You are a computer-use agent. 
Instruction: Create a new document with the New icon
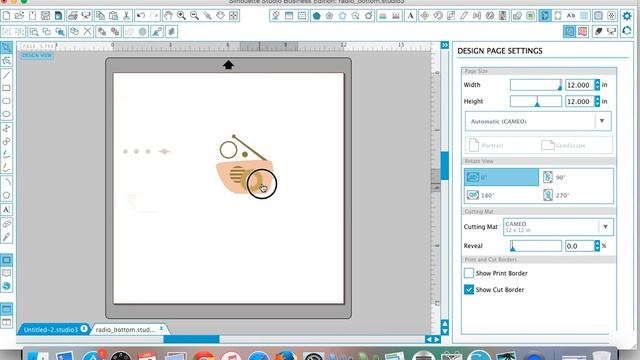pyautogui.click(x=7, y=16)
